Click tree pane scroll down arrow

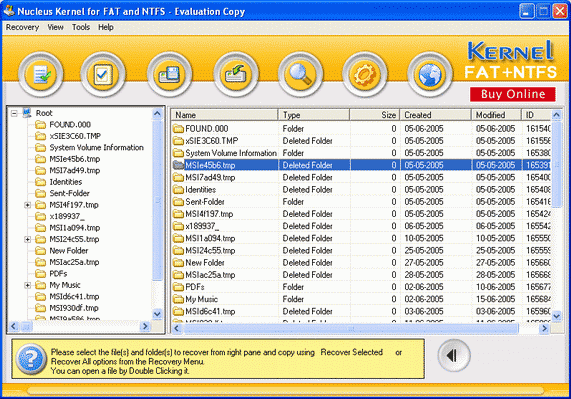click(157, 313)
